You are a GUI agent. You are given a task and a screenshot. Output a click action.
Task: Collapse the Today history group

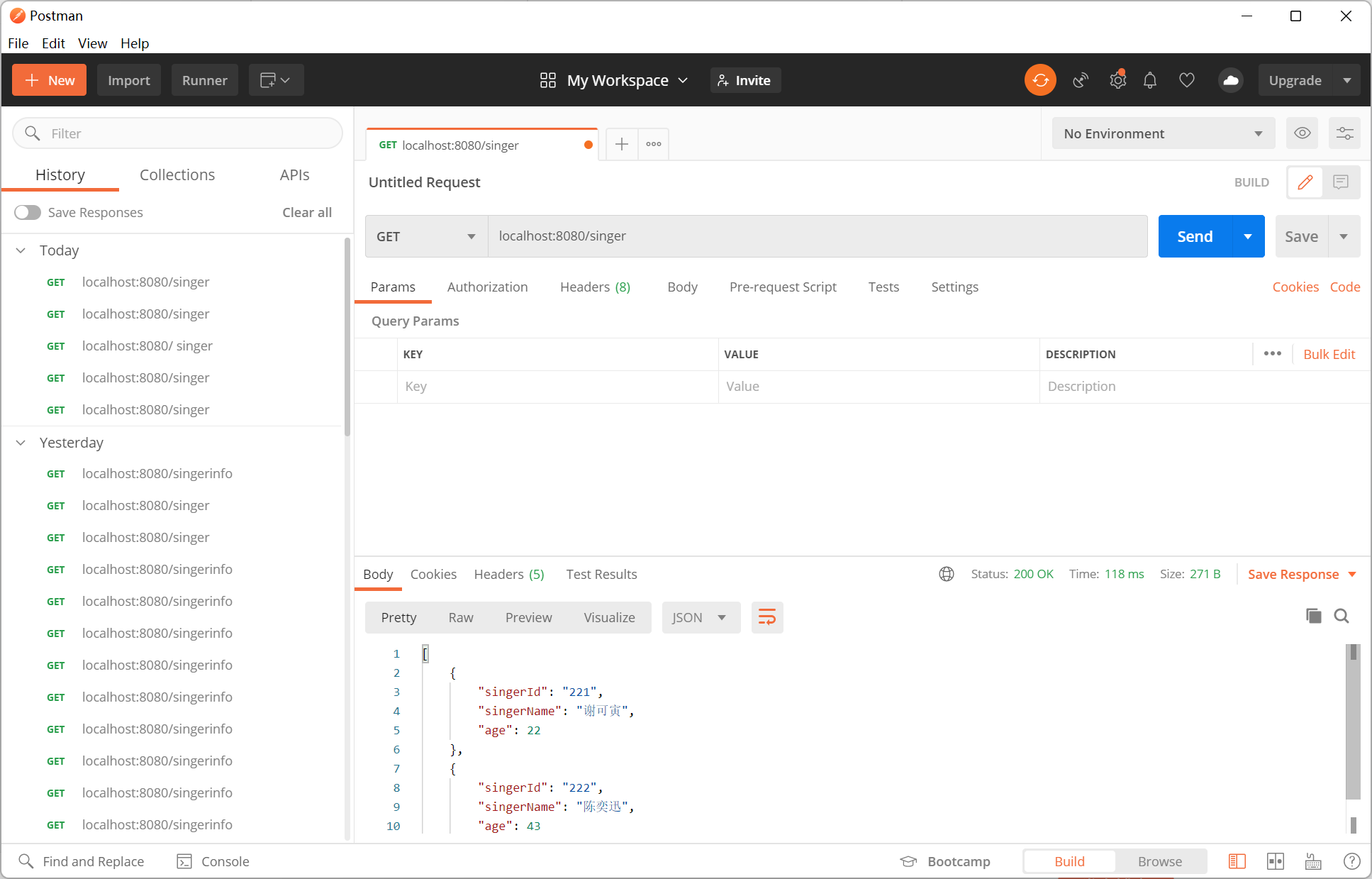(21, 250)
